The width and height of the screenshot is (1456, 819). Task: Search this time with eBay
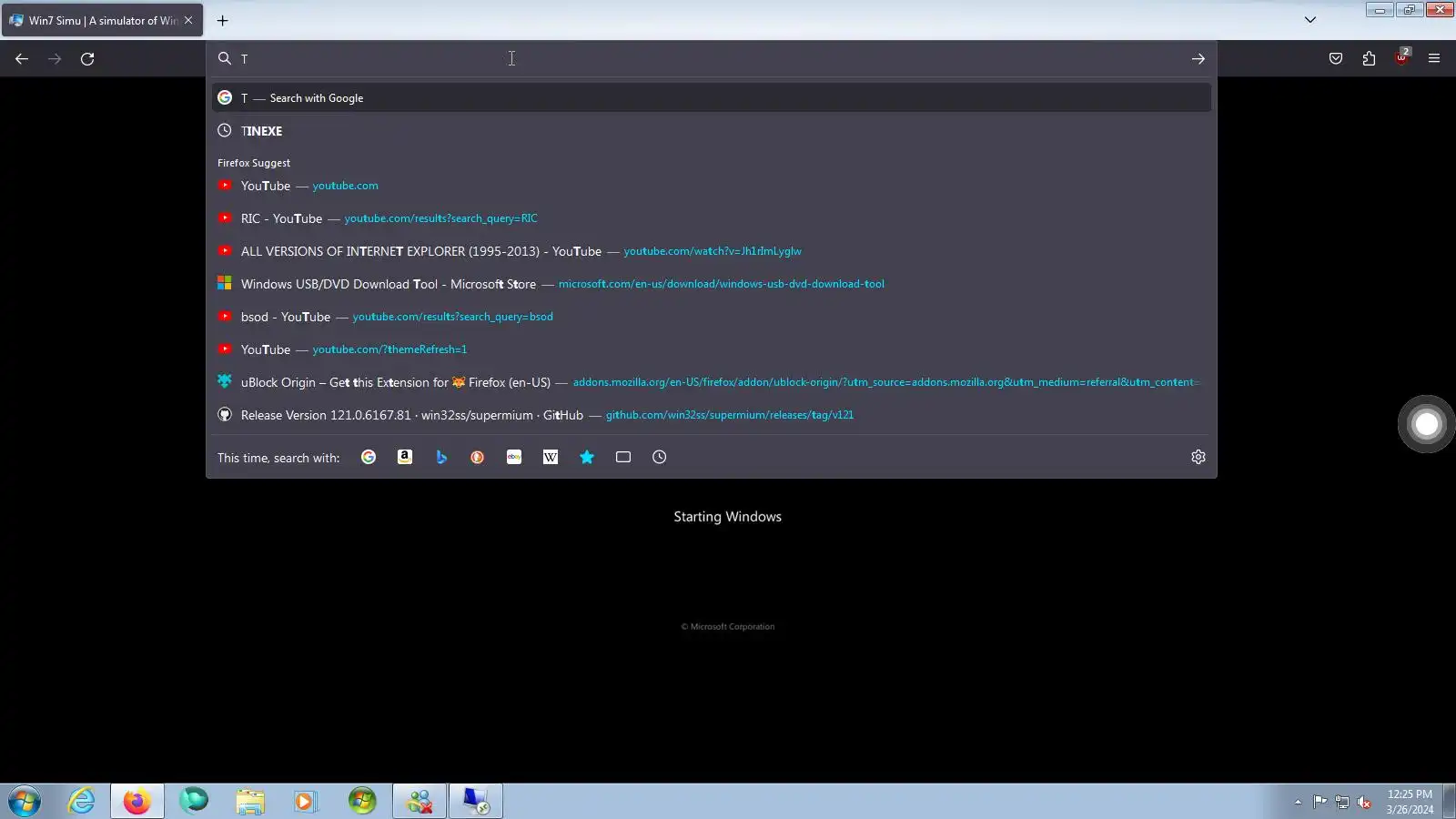[514, 457]
